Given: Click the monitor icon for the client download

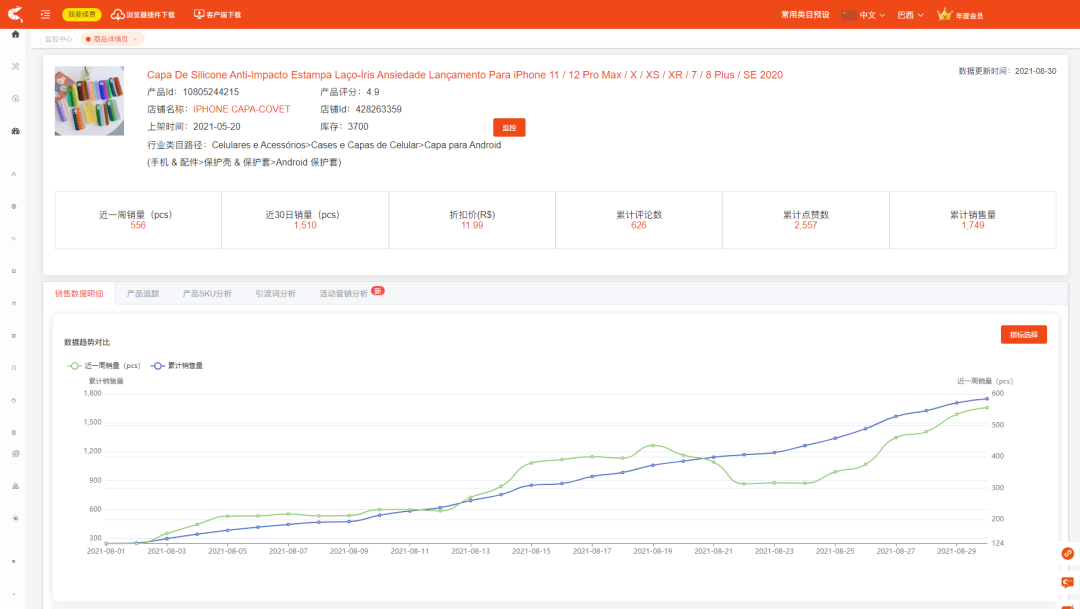Looking at the screenshot, I should coord(199,14).
